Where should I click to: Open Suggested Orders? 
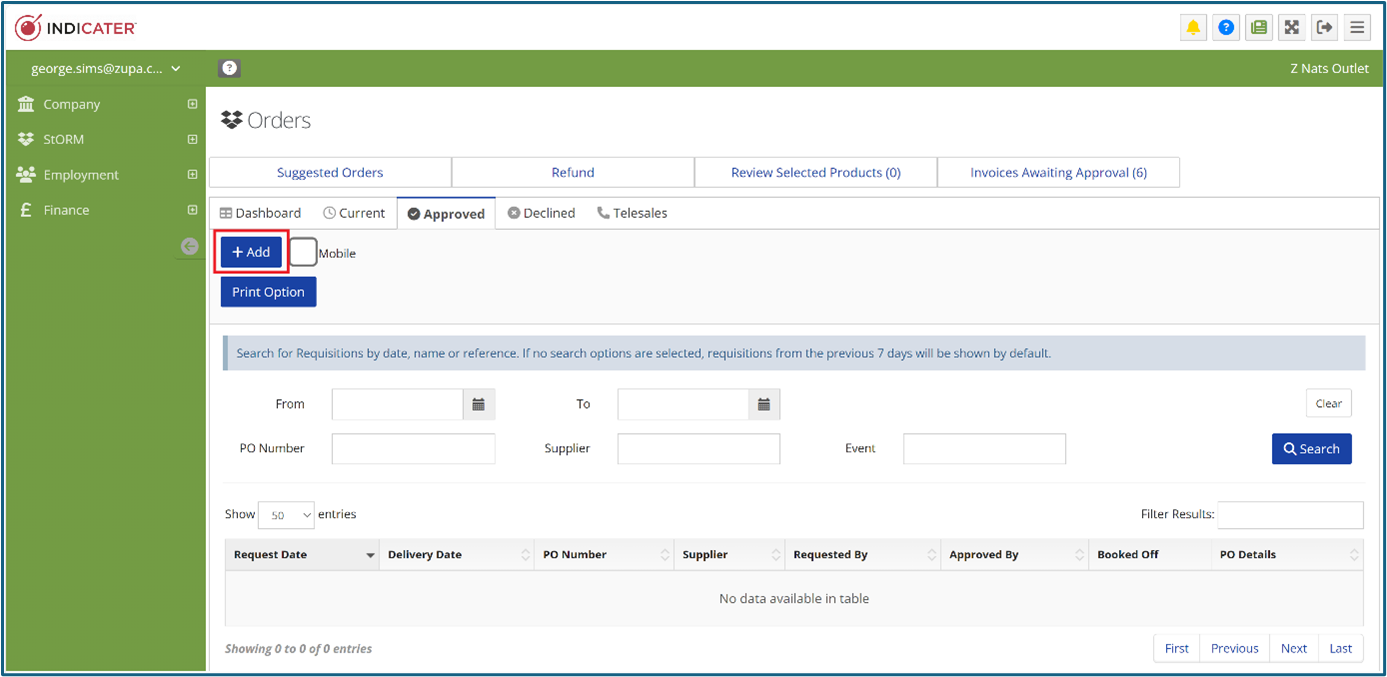click(330, 172)
